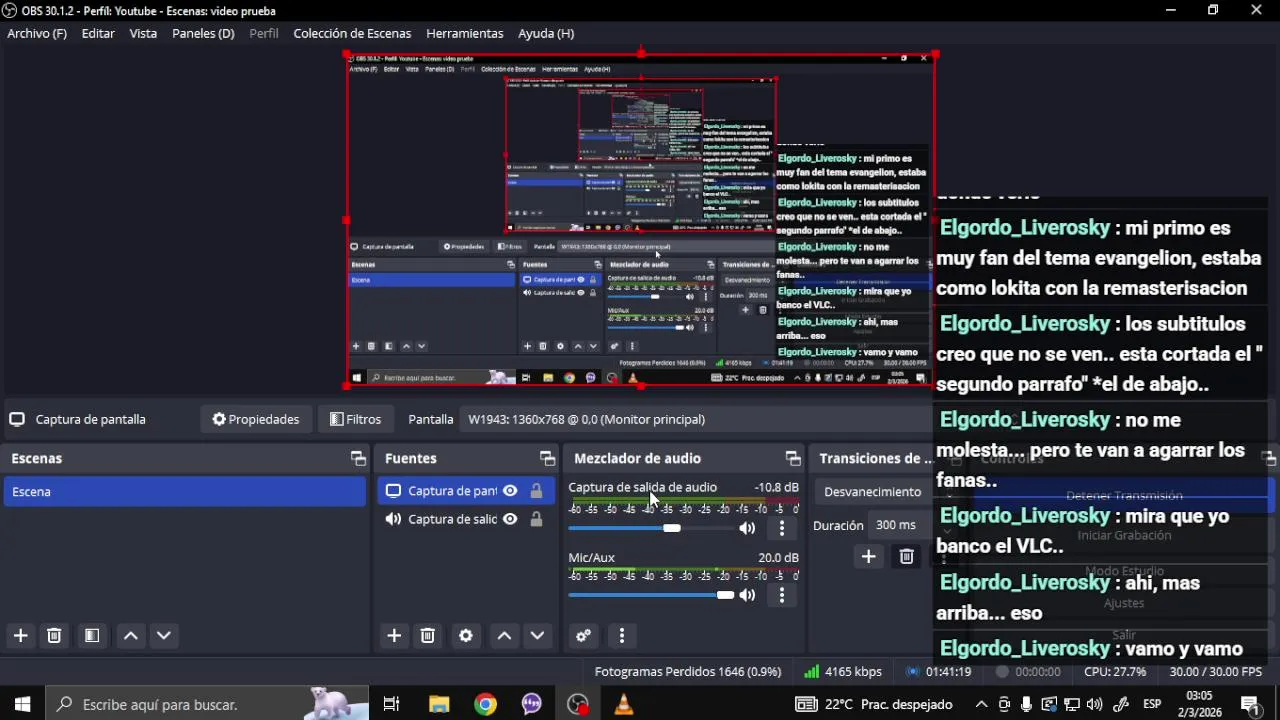
Task: Move source down in the Fuentes toolbar
Action: [537, 635]
